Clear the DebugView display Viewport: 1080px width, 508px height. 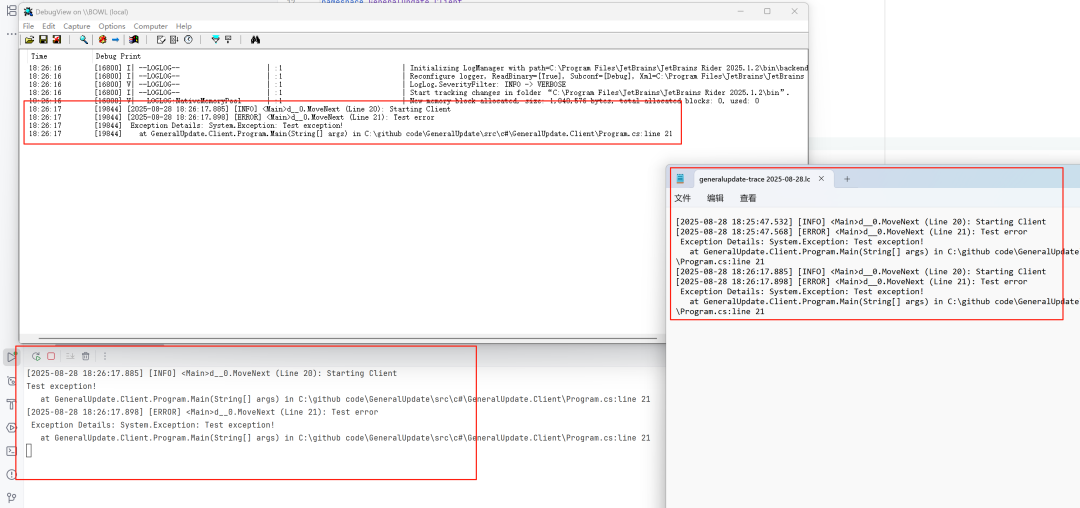pos(161,40)
